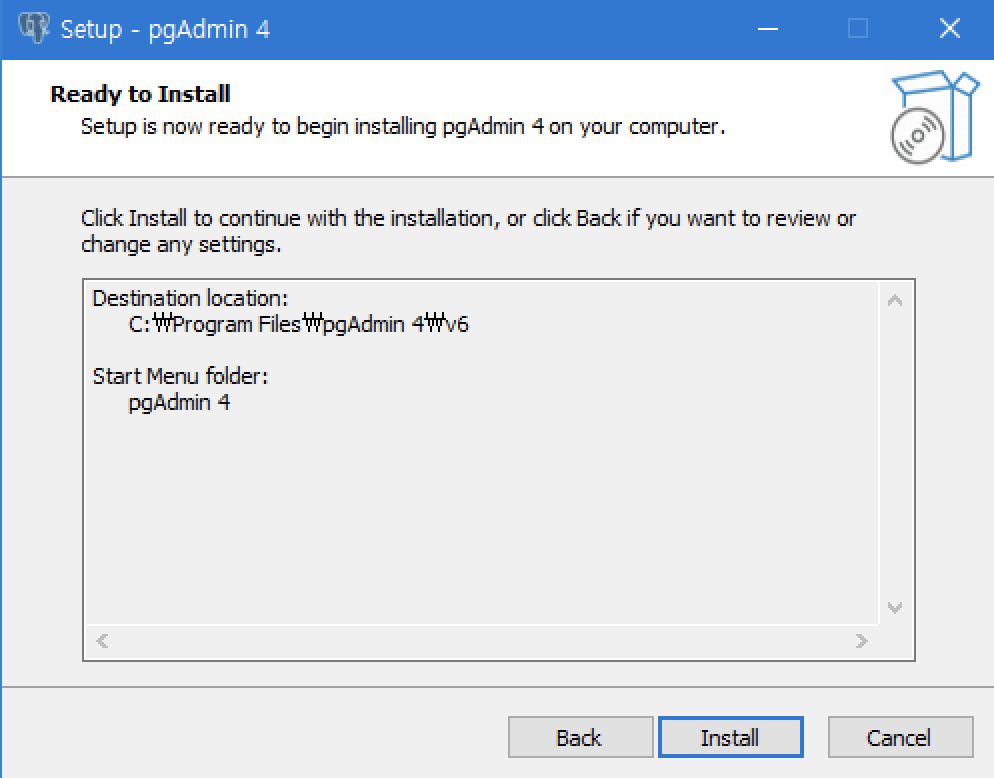Click the Install button

point(730,737)
